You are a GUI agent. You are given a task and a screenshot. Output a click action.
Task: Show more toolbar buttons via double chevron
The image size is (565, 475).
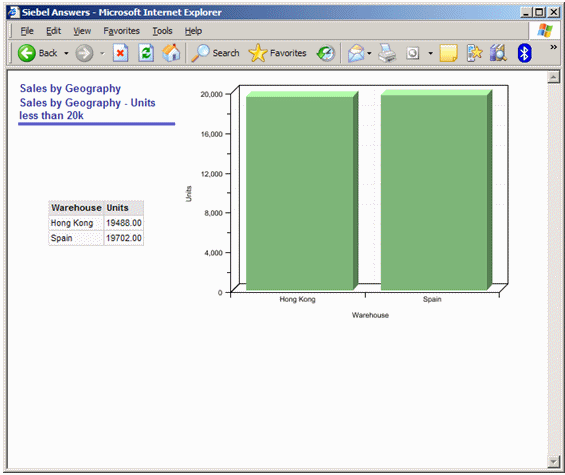pos(553,47)
